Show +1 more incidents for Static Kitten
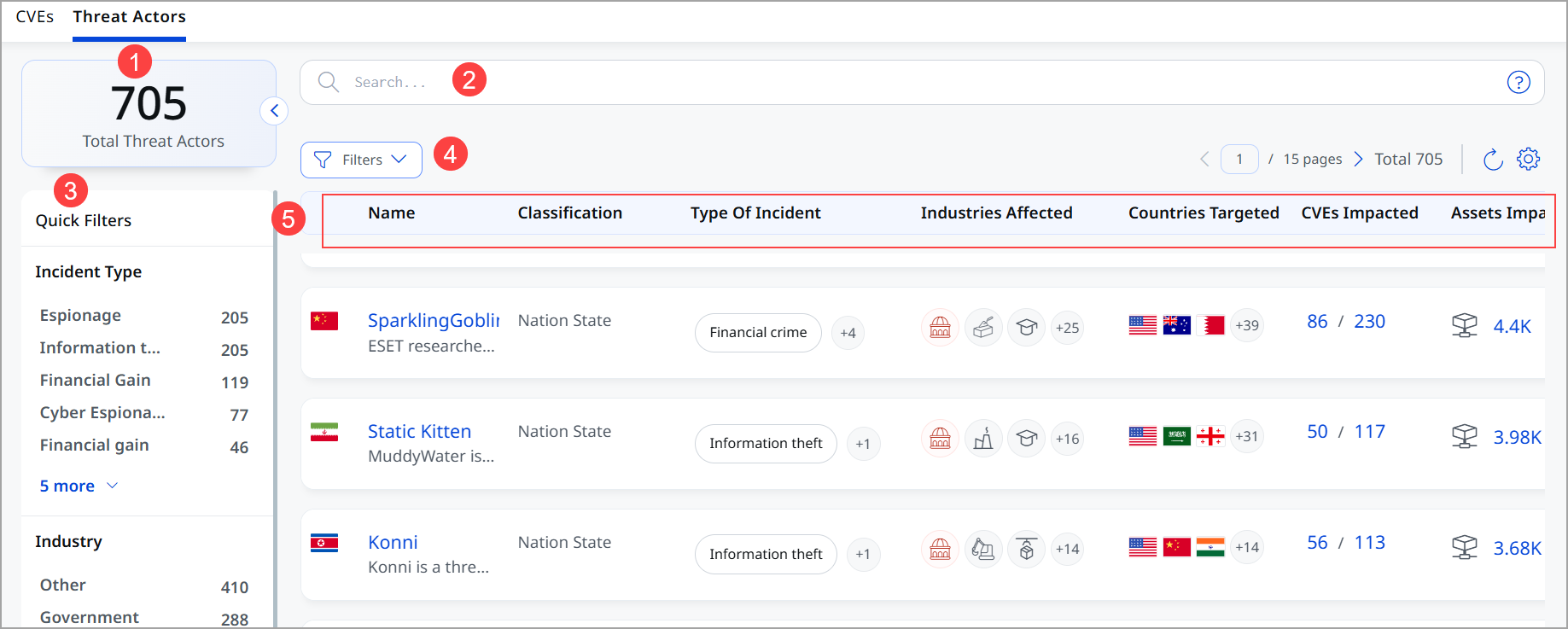This screenshot has height=629, width=1568. [x=863, y=444]
